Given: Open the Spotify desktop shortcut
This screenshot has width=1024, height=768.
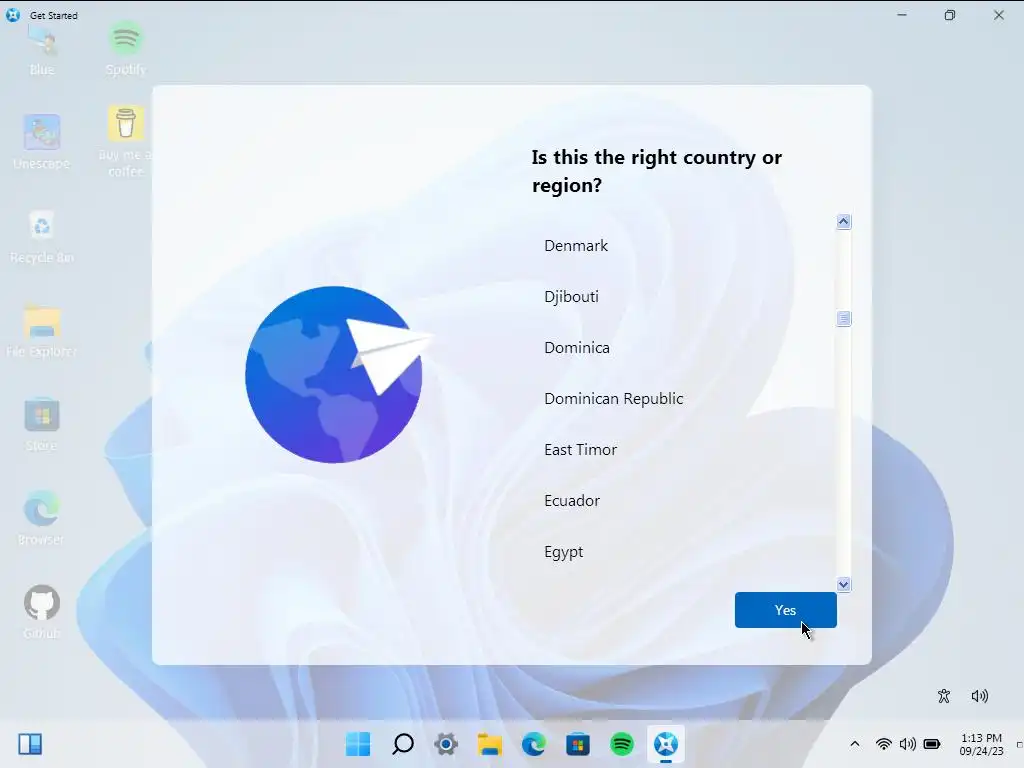Looking at the screenshot, I should [x=125, y=48].
